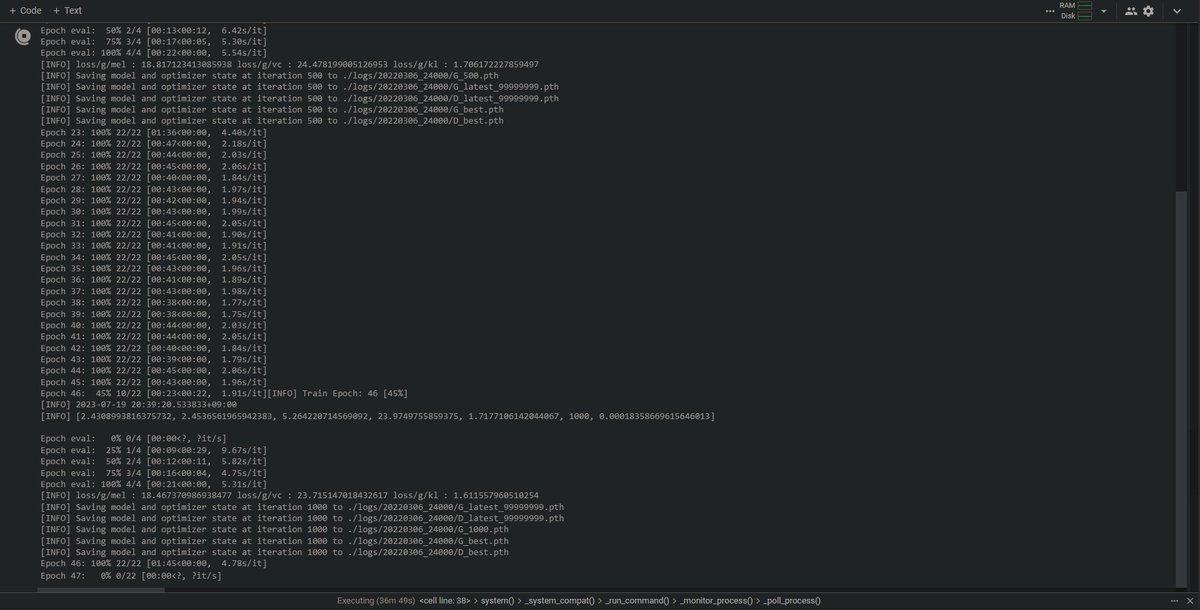Open the share notebook people icon
The width and height of the screenshot is (1200, 610).
(1131, 11)
